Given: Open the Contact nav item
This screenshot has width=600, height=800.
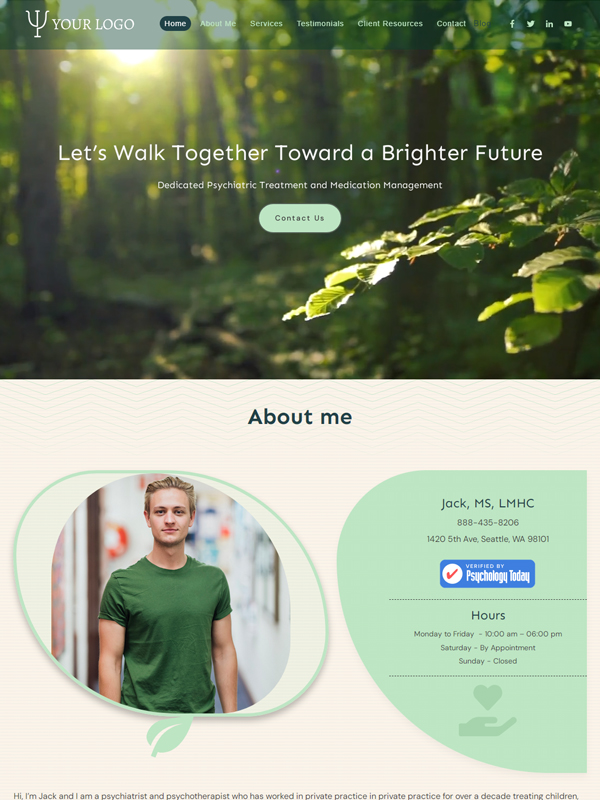Looking at the screenshot, I should pos(451,23).
